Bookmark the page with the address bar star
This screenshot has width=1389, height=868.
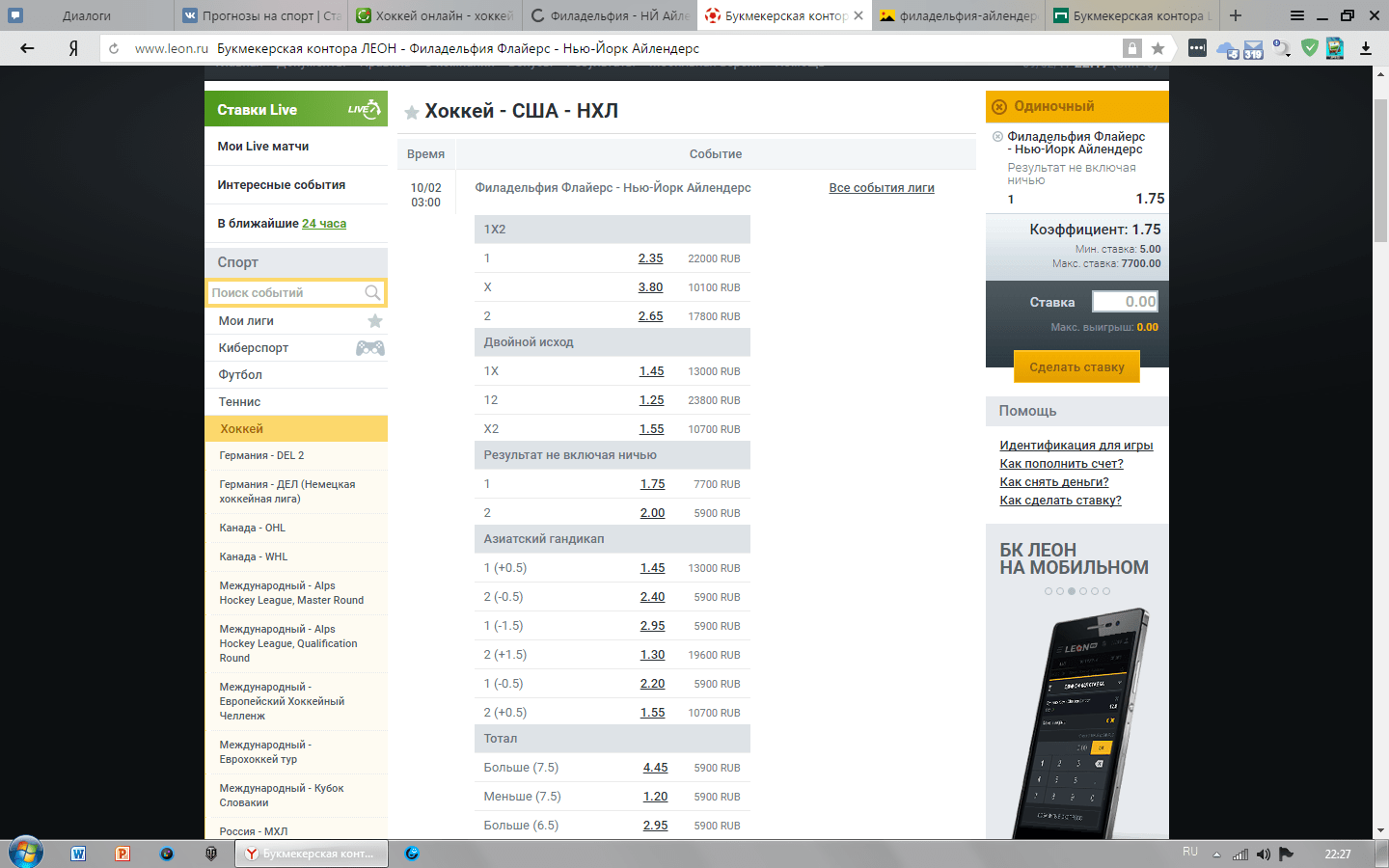pyautogui.click(x=1157, y=48)
